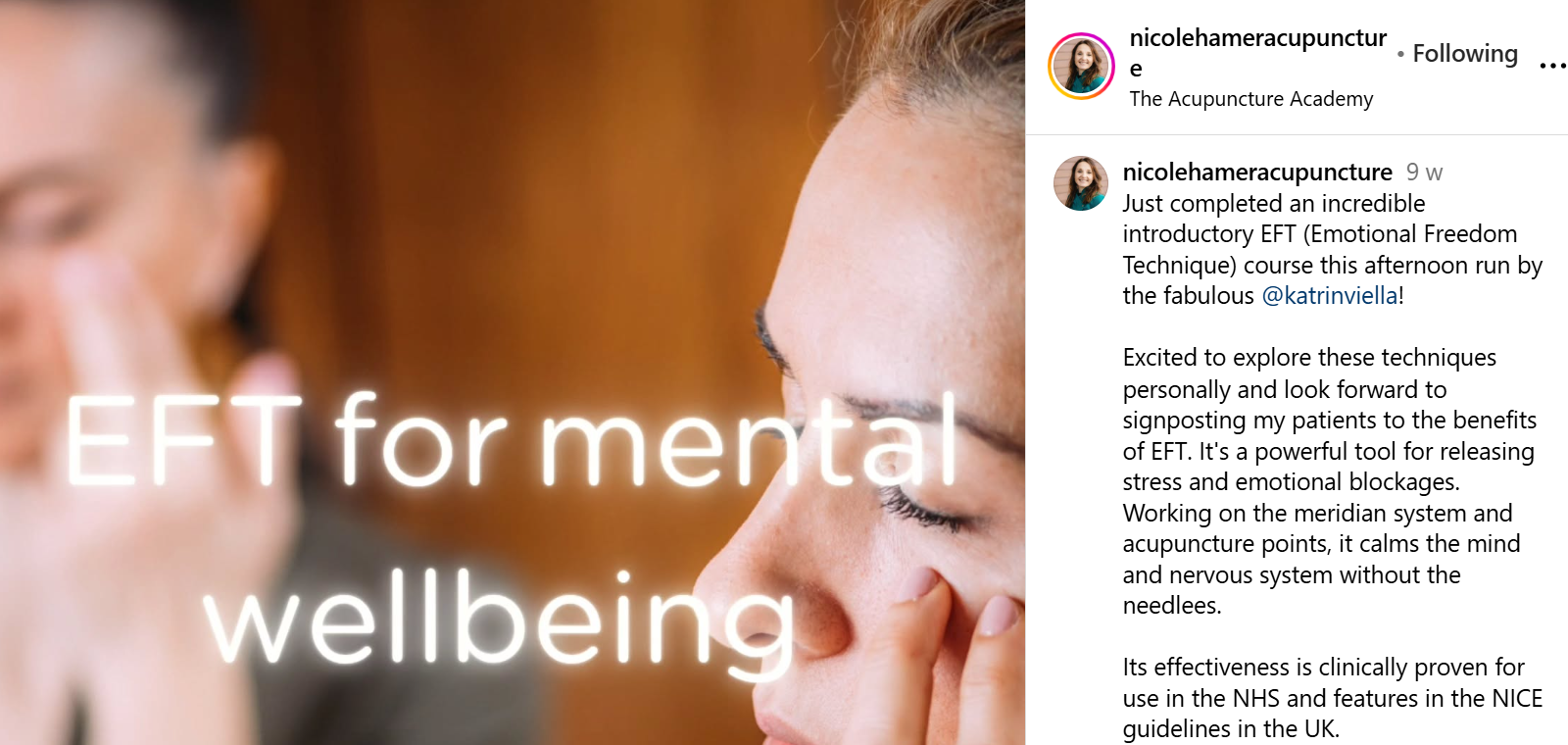This screenshot has width=1568, height=745.
Task: Select the 'Just completed an incredible' caption line
Action: click(1274, 204)
